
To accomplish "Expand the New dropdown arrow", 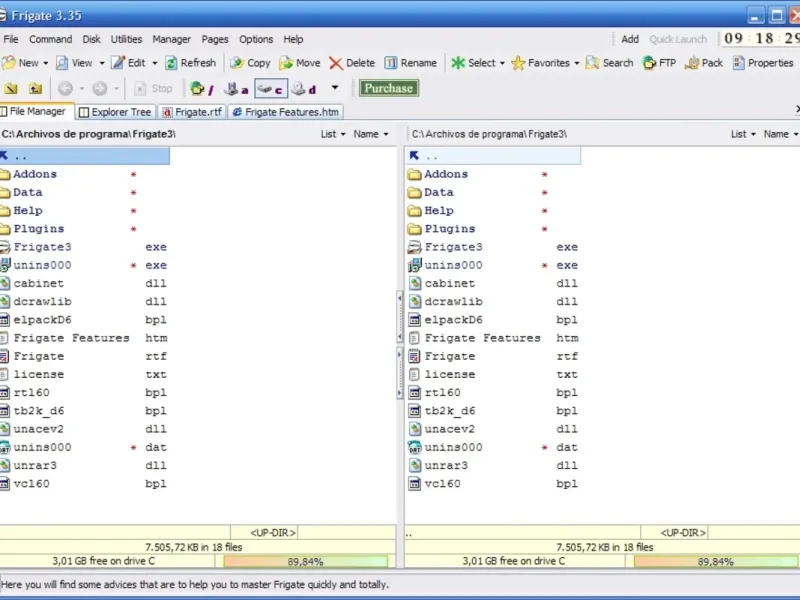I will (46, 63).
